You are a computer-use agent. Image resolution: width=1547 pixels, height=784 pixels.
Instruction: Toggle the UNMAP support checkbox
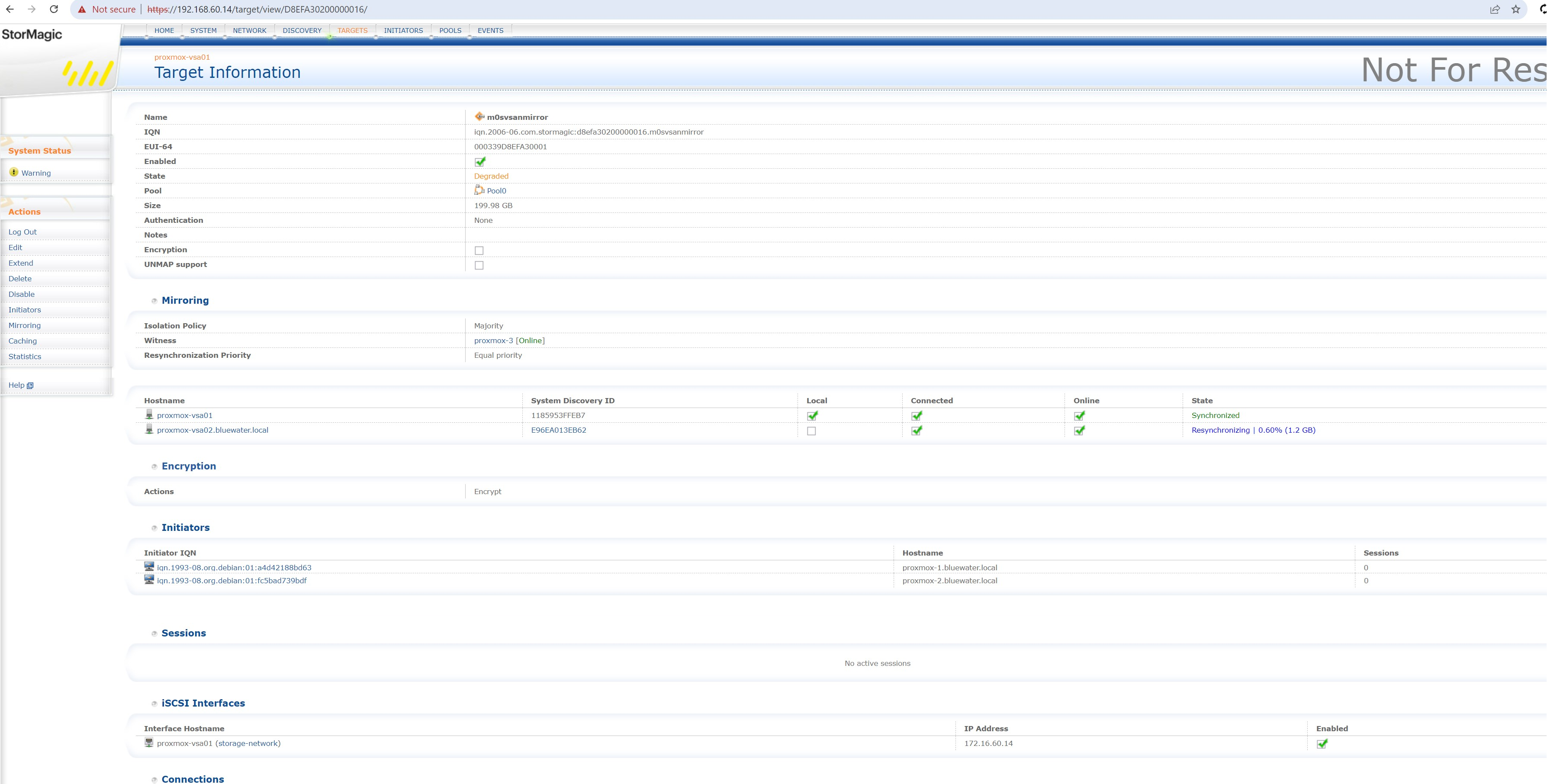point(479,265)
